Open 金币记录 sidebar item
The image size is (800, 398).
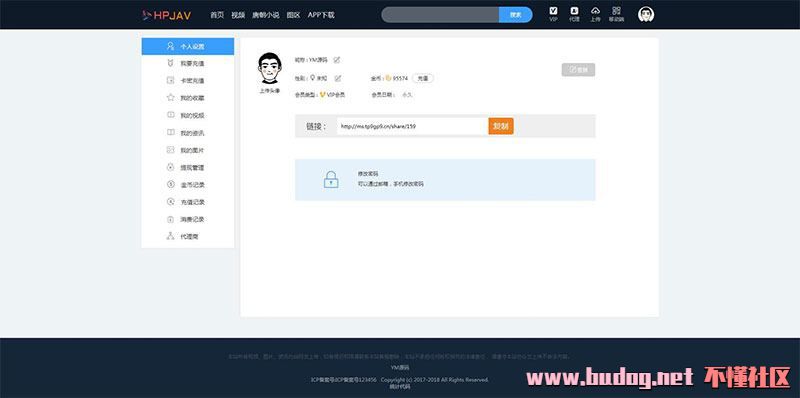pyautogui.click(x=188, y=185)
